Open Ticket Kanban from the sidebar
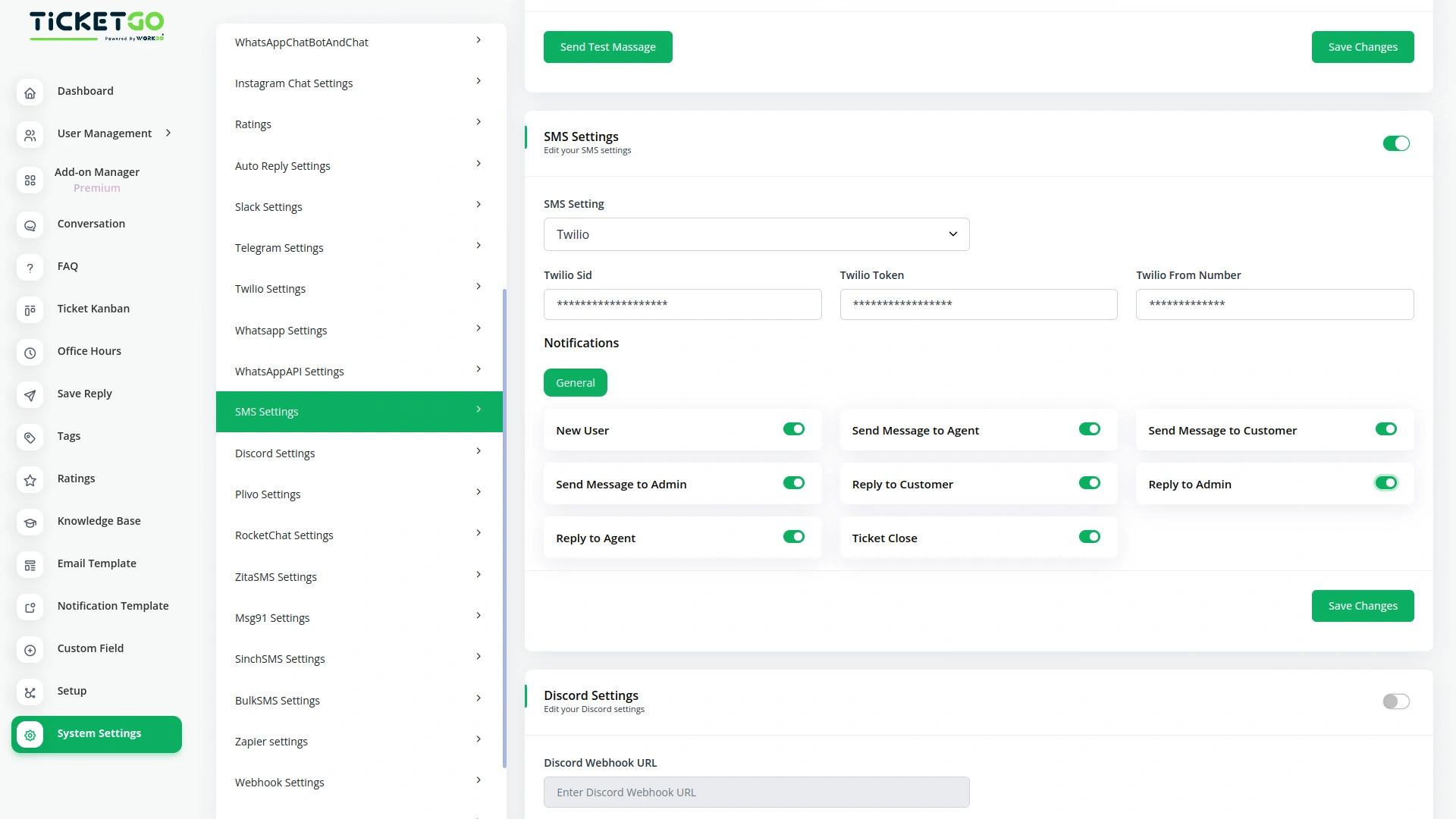Viewport: 1456px width, 819px height. coord(30,310)
